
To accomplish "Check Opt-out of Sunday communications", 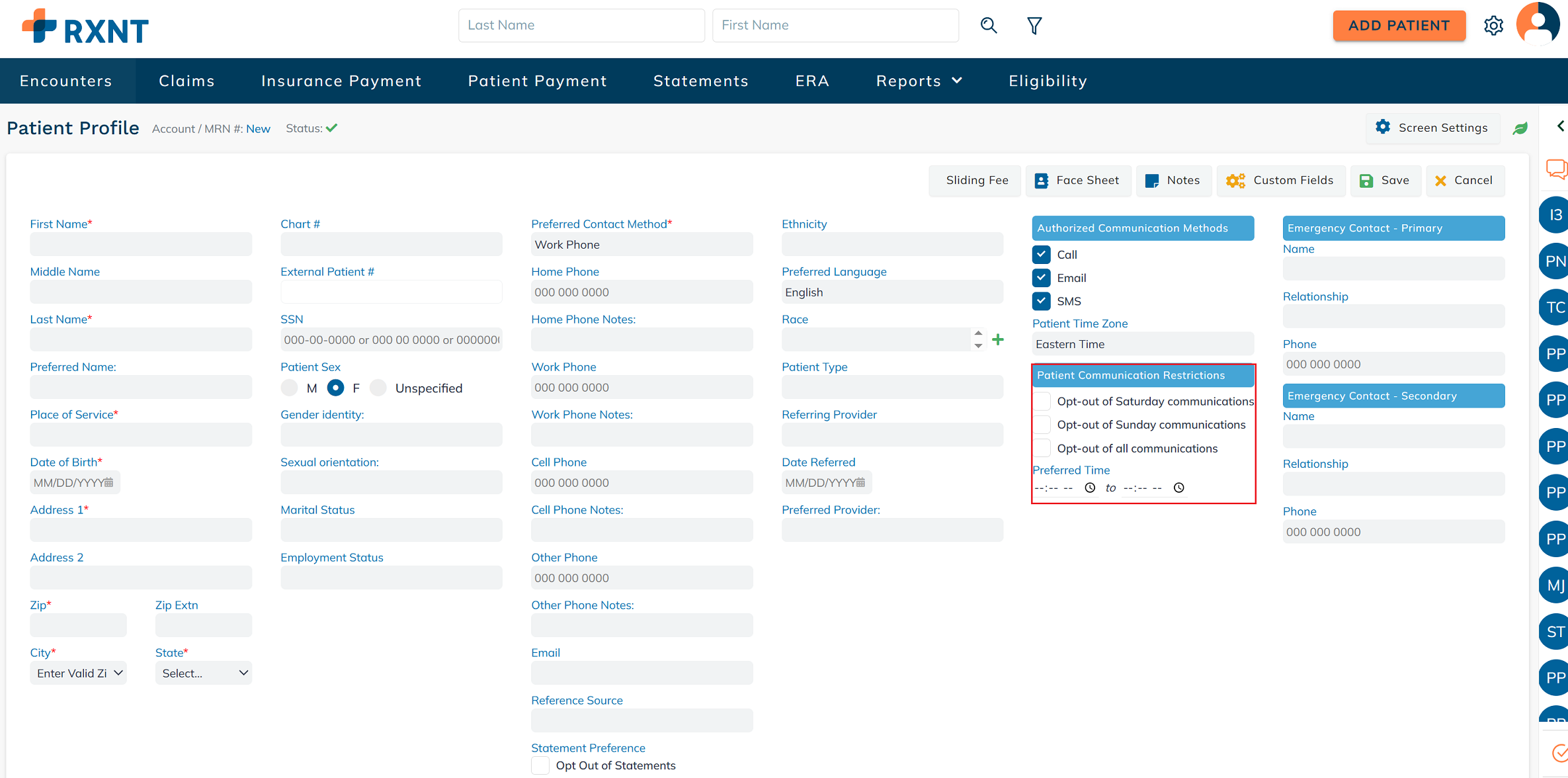I will [x=1042, y=425].
